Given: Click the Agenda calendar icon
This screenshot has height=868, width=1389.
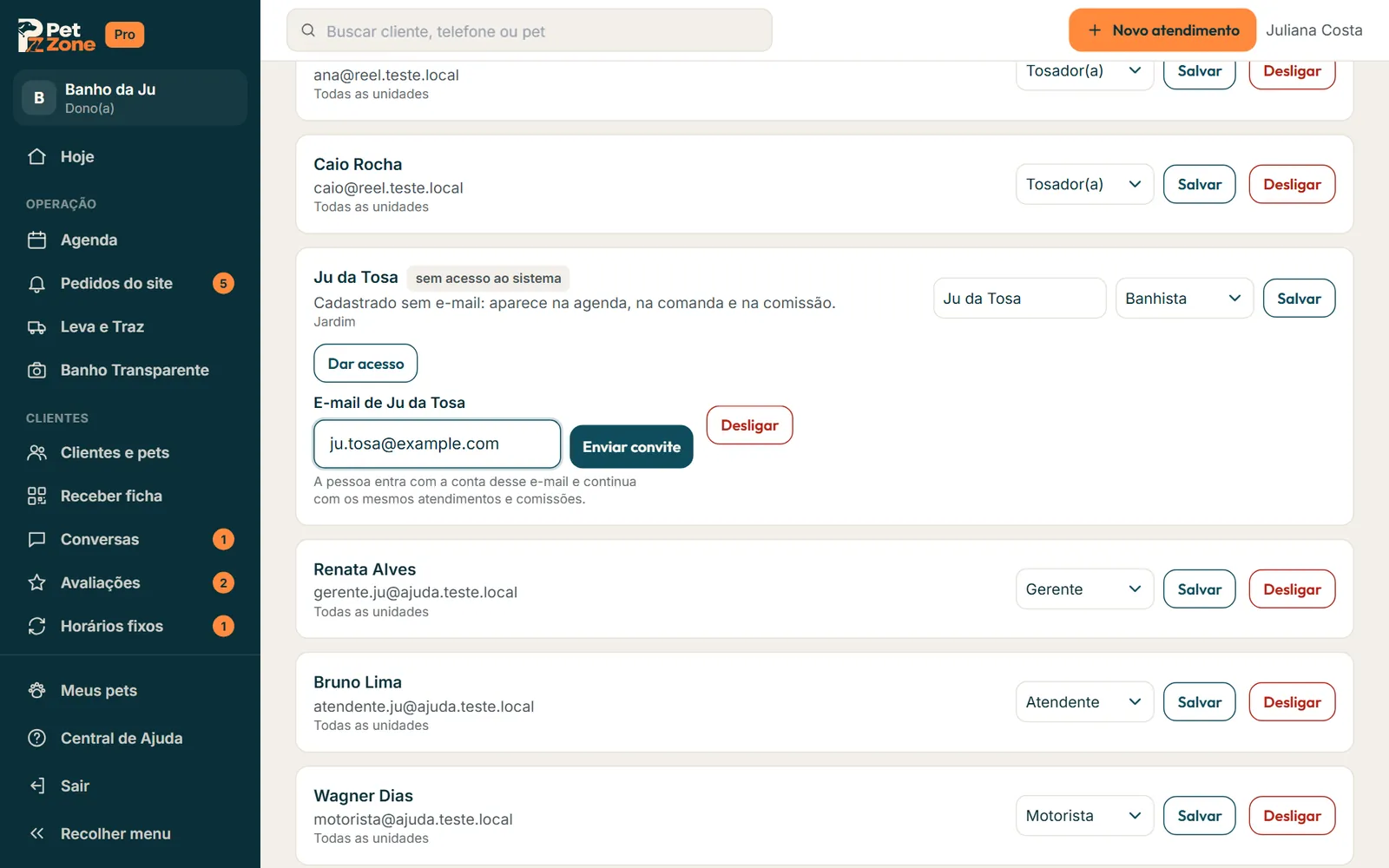Looking at the screenshot, I should pos(36,240).
